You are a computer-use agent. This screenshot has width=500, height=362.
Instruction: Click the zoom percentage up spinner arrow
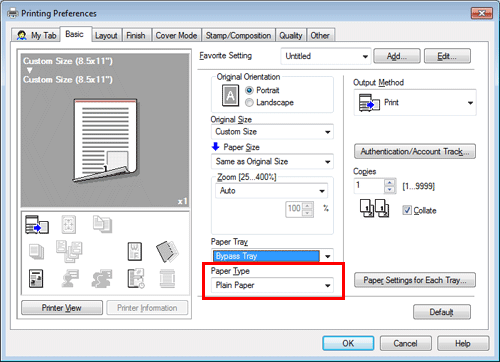(308, 206)
